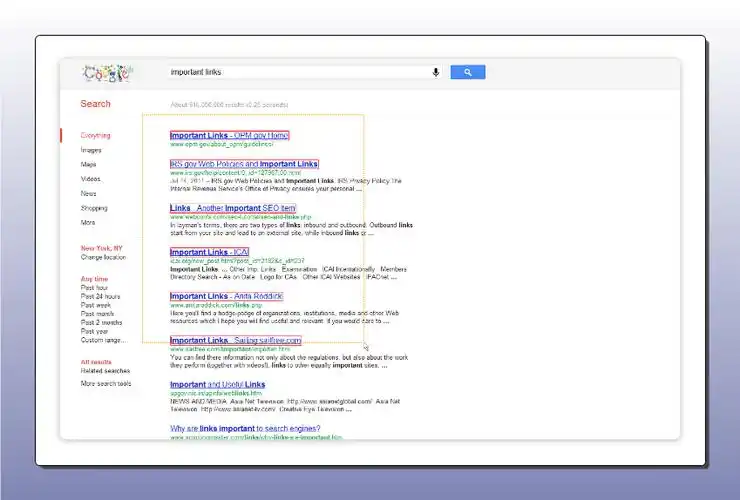Open Important Links - OPM.gov Home result
Viewport: 740px width, 500px height.
coord(229,135)
